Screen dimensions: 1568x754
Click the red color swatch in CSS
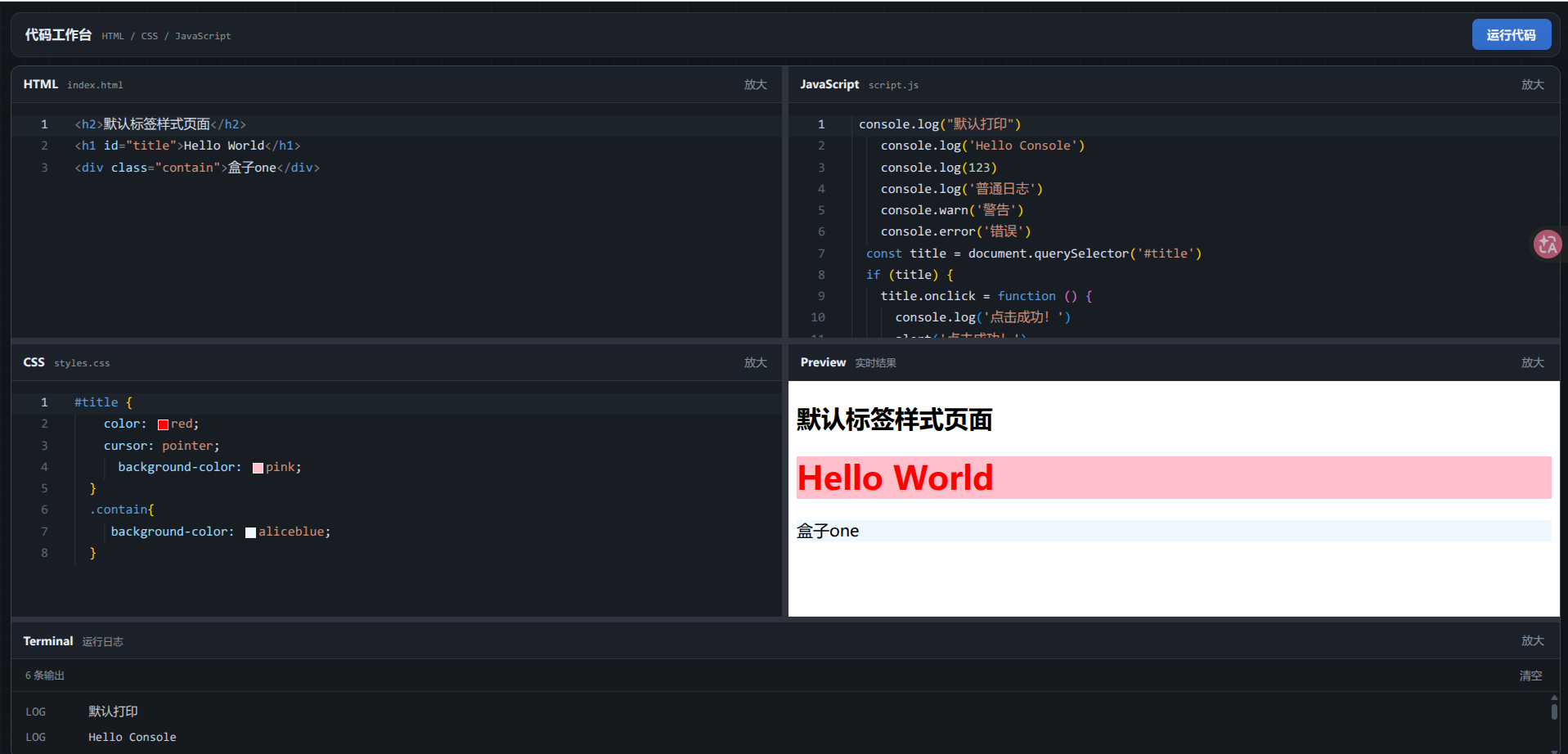click(163, 424)
